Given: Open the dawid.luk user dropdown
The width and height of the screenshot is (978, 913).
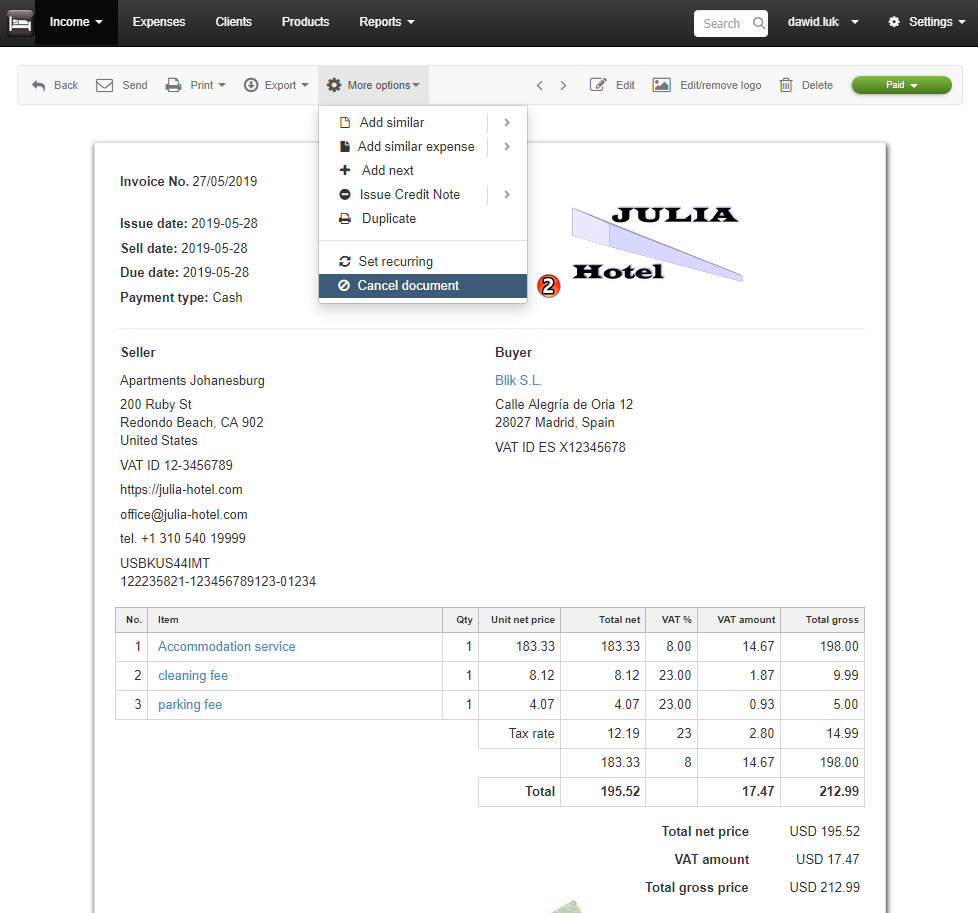Looking at the screenshot, I should [823, 22].
